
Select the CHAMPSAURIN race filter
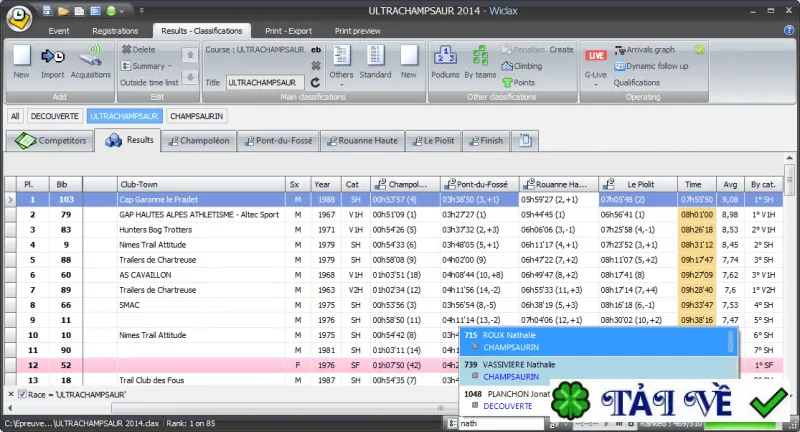coord(196,116)
